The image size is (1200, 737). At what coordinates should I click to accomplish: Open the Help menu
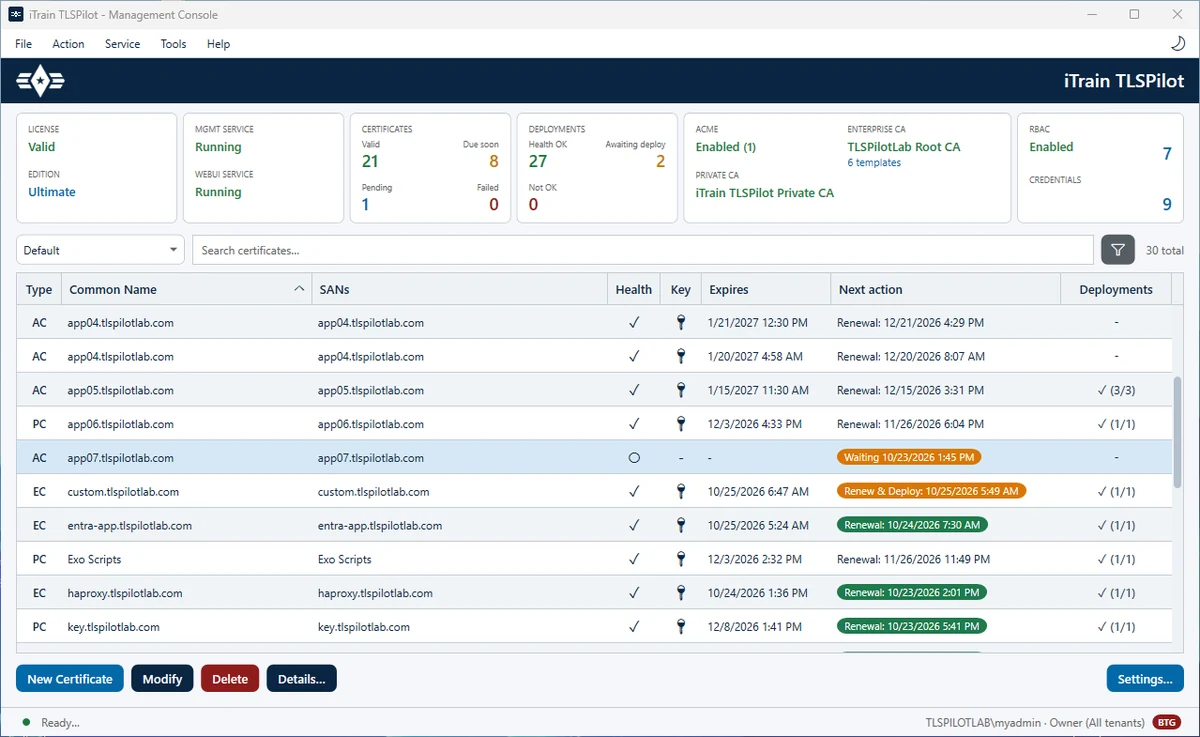(x=218, y=44)
